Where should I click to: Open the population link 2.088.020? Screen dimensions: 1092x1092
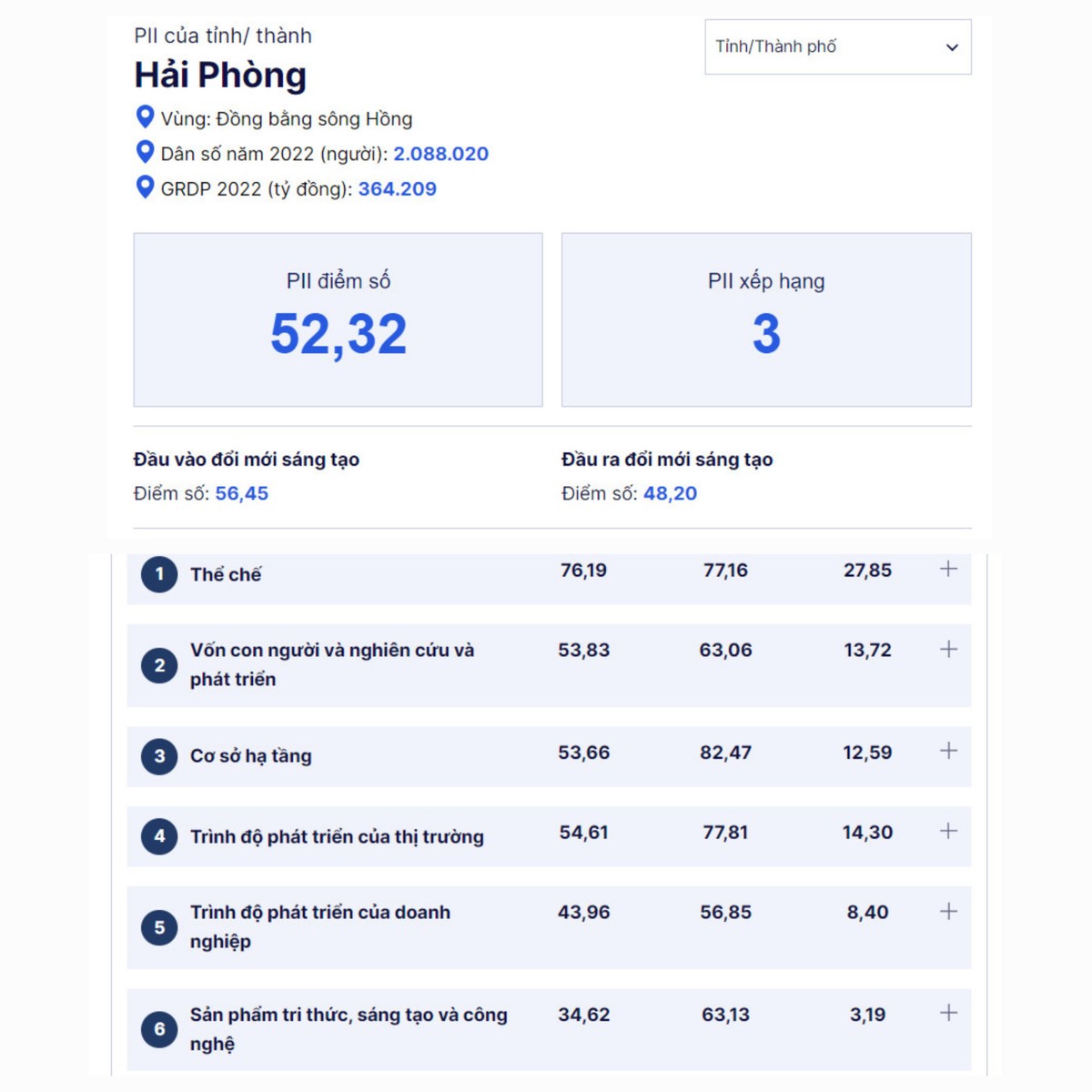pyautogui.click(x=441, y=154)
